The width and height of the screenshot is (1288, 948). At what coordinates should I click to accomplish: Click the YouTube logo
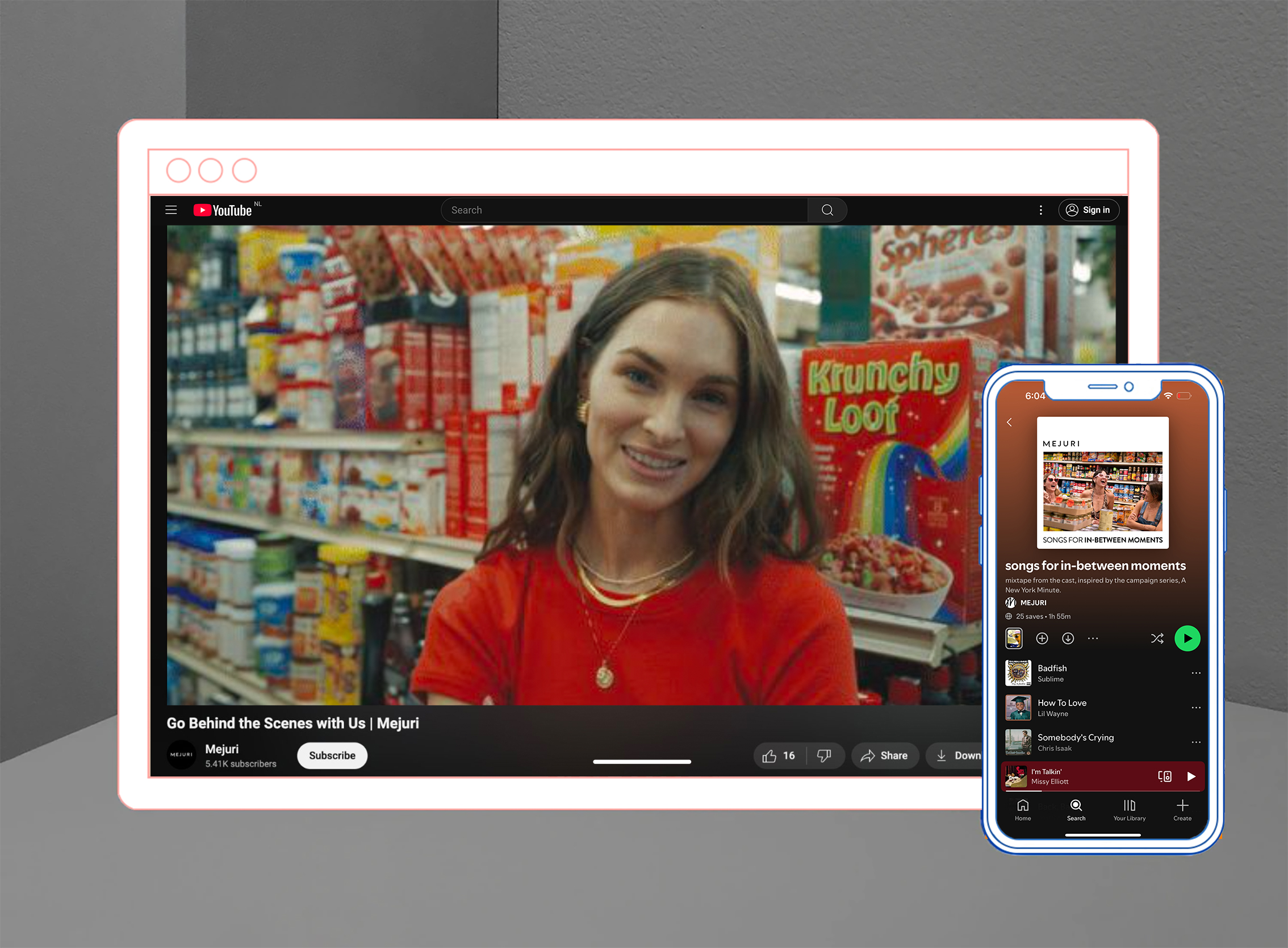pos(223,210)
